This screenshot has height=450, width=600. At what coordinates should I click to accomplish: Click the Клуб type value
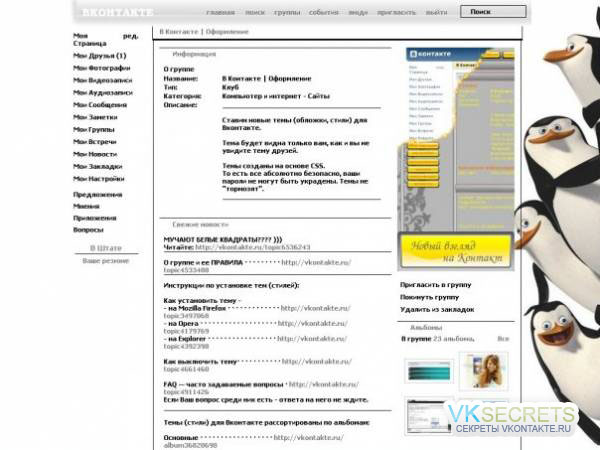coord(230,87)
